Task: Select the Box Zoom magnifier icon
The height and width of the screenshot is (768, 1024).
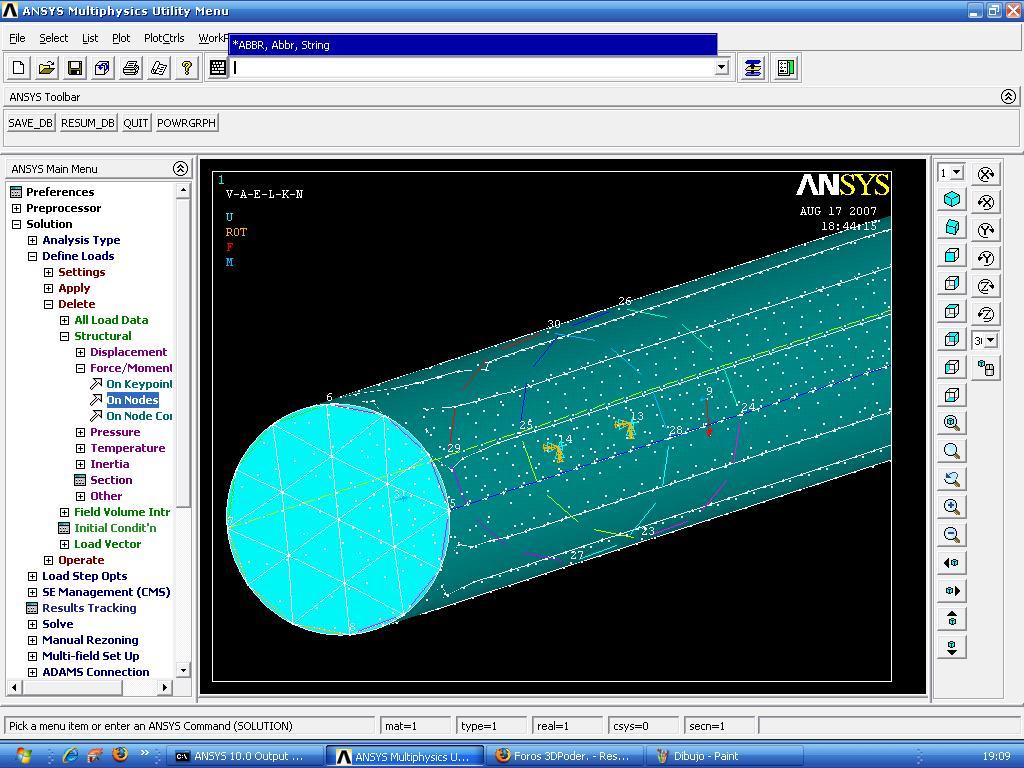Action: click(x=952, y=451)
